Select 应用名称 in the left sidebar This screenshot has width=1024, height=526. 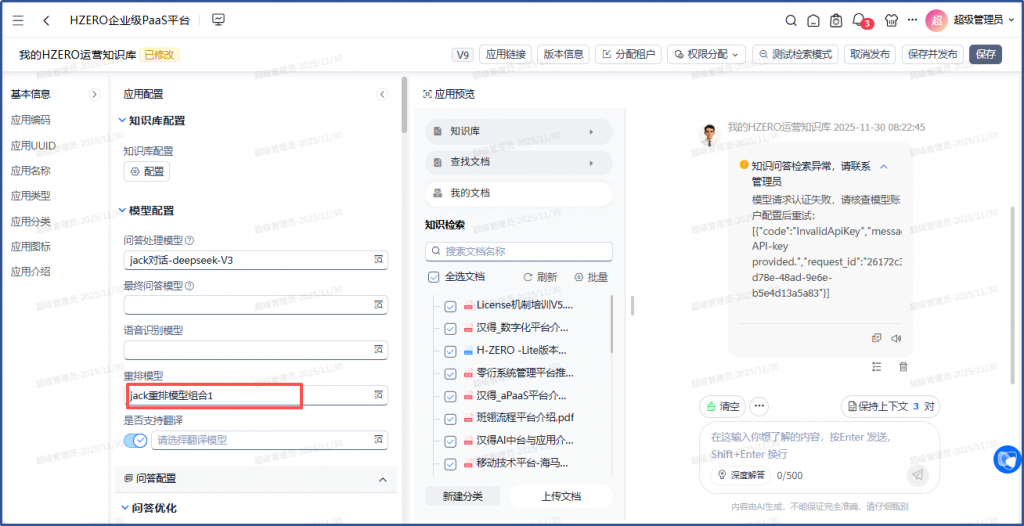tap(30, 171)
